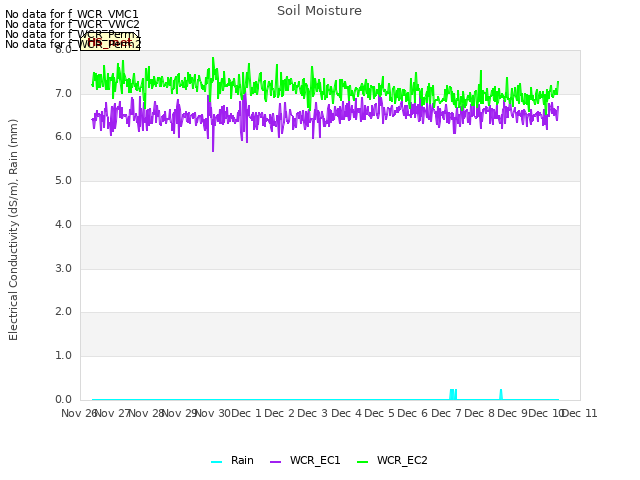Click the Nov 29 x-axis label
Screen dimensions: 640x480
(180, 413)
